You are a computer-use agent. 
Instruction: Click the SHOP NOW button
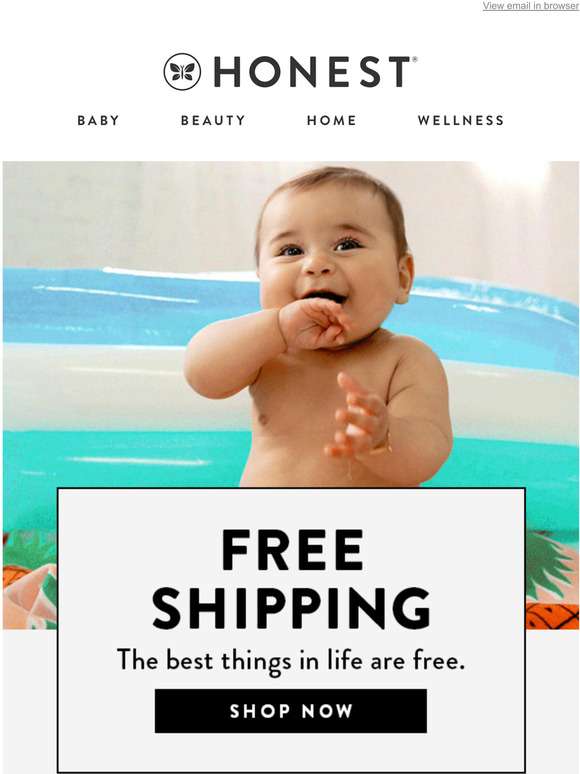(x=291, y=711)
